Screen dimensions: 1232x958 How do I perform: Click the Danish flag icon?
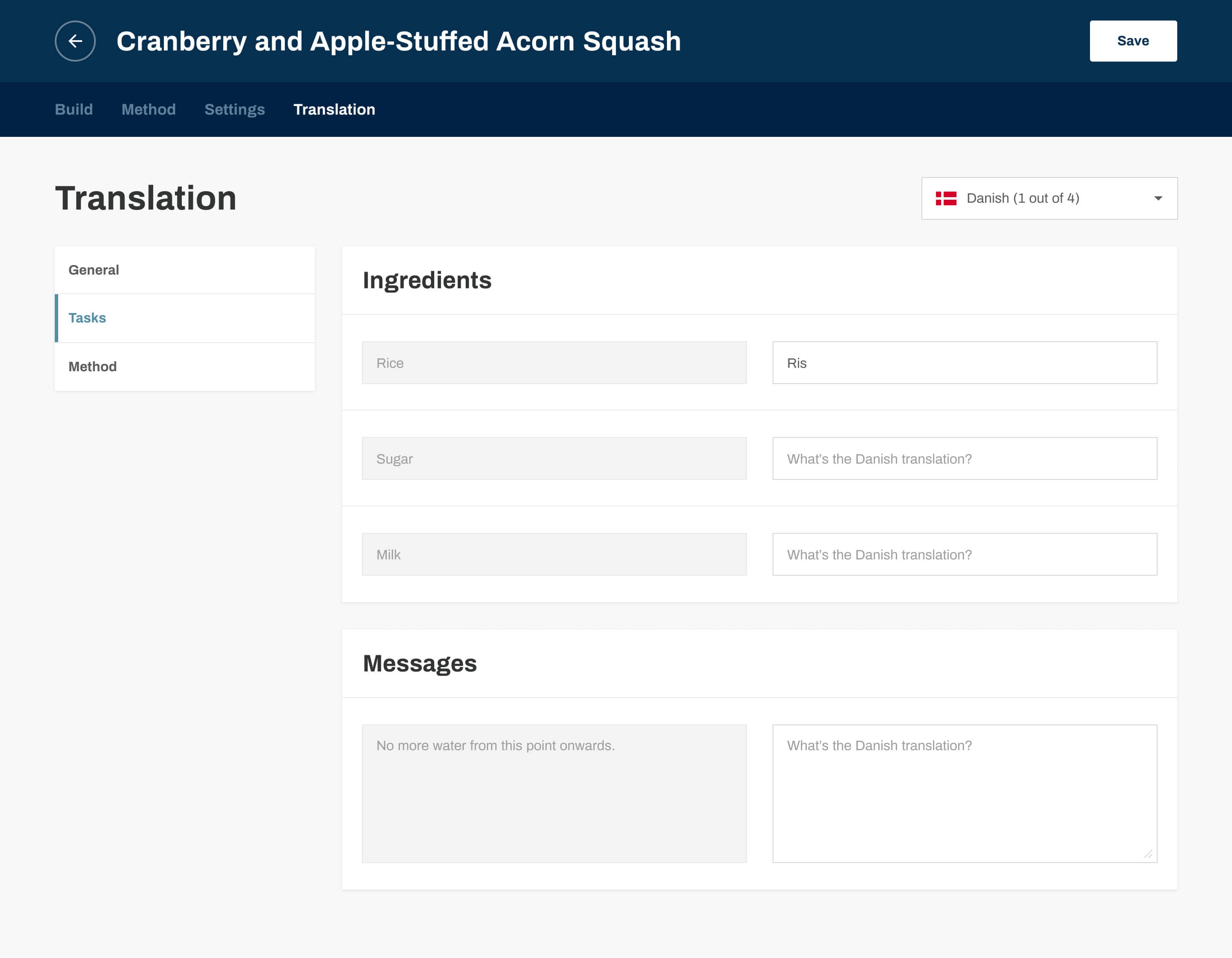point(946,198)
